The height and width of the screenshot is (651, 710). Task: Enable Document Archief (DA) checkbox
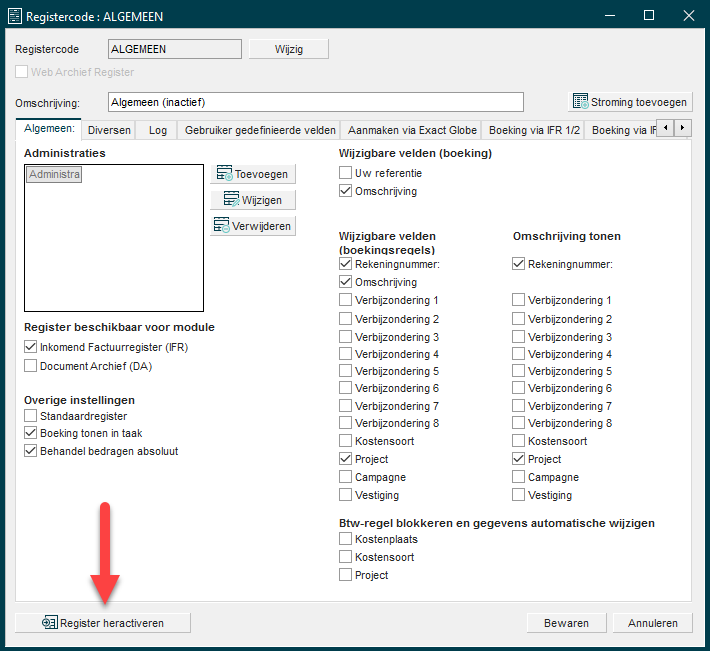pyautogui.click(x=30, y=366)
